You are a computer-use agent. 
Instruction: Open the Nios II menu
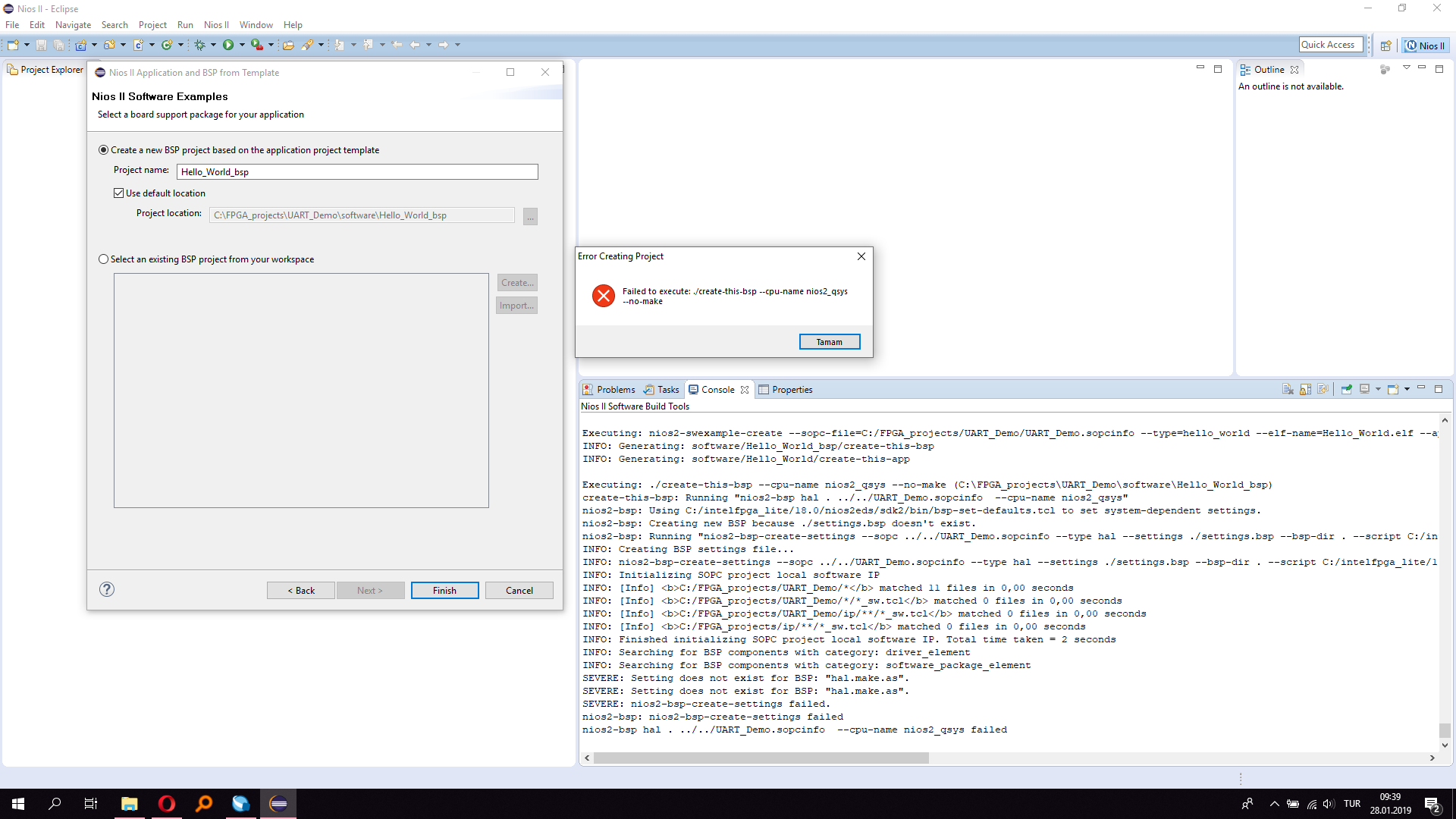coord(216,25)
